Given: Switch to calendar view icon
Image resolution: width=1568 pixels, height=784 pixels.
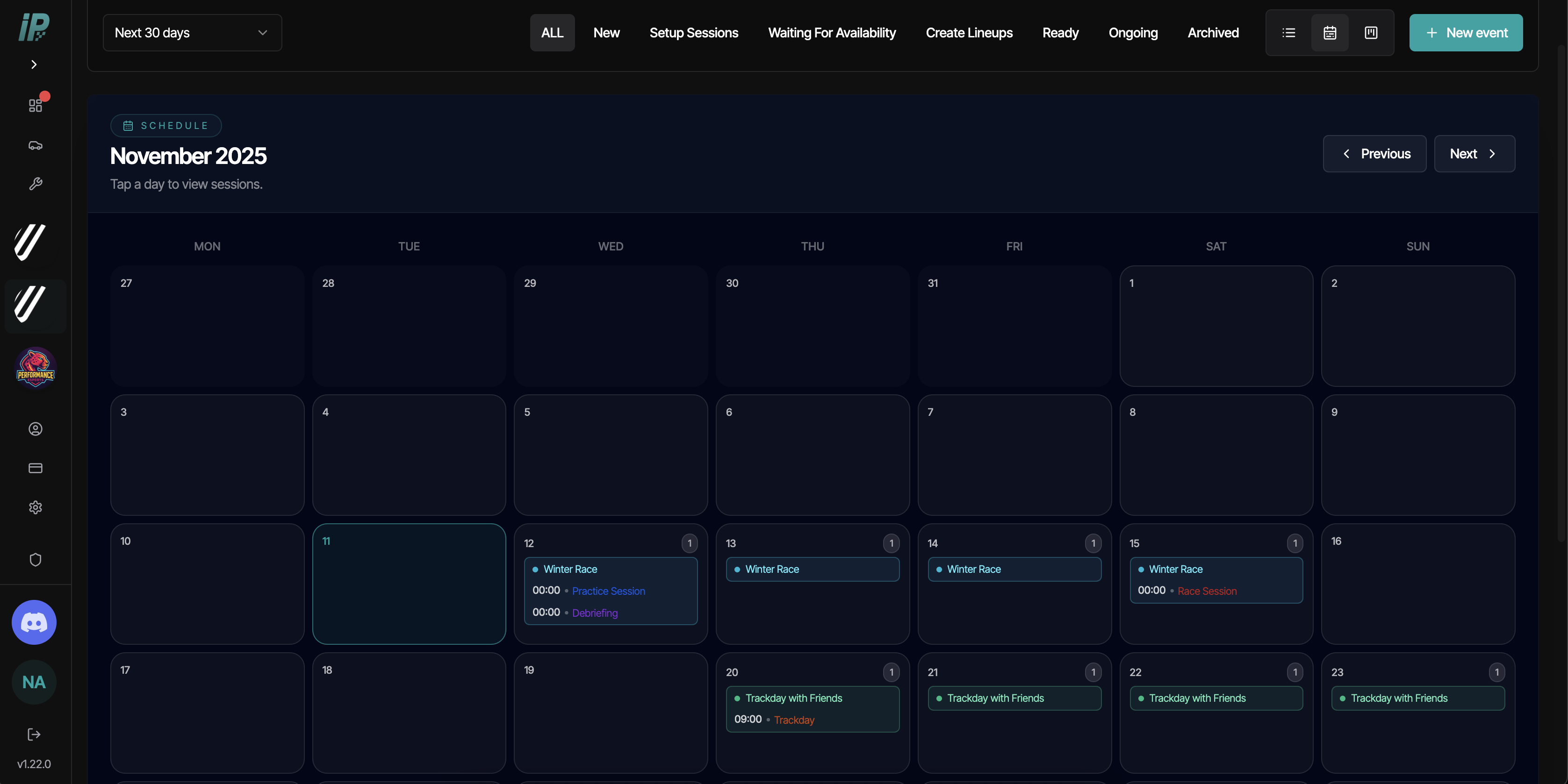Looking at the screenshot, I should pyautogui.click(x=1330, y=33).
